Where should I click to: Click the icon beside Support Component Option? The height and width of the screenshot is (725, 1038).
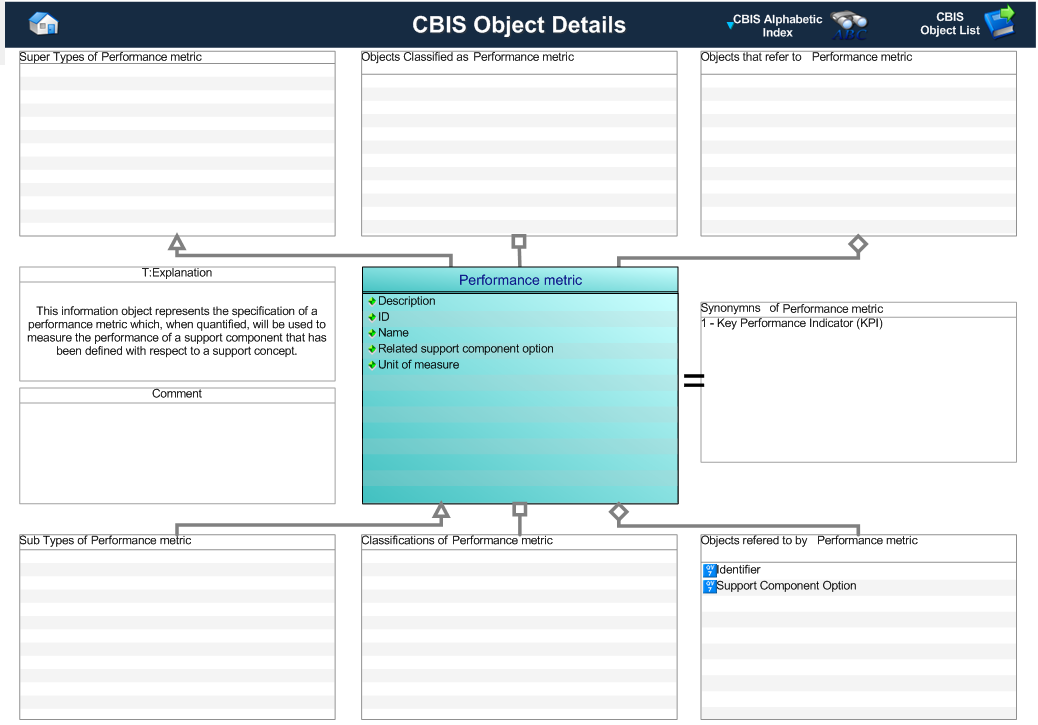[x=710, y=586]
